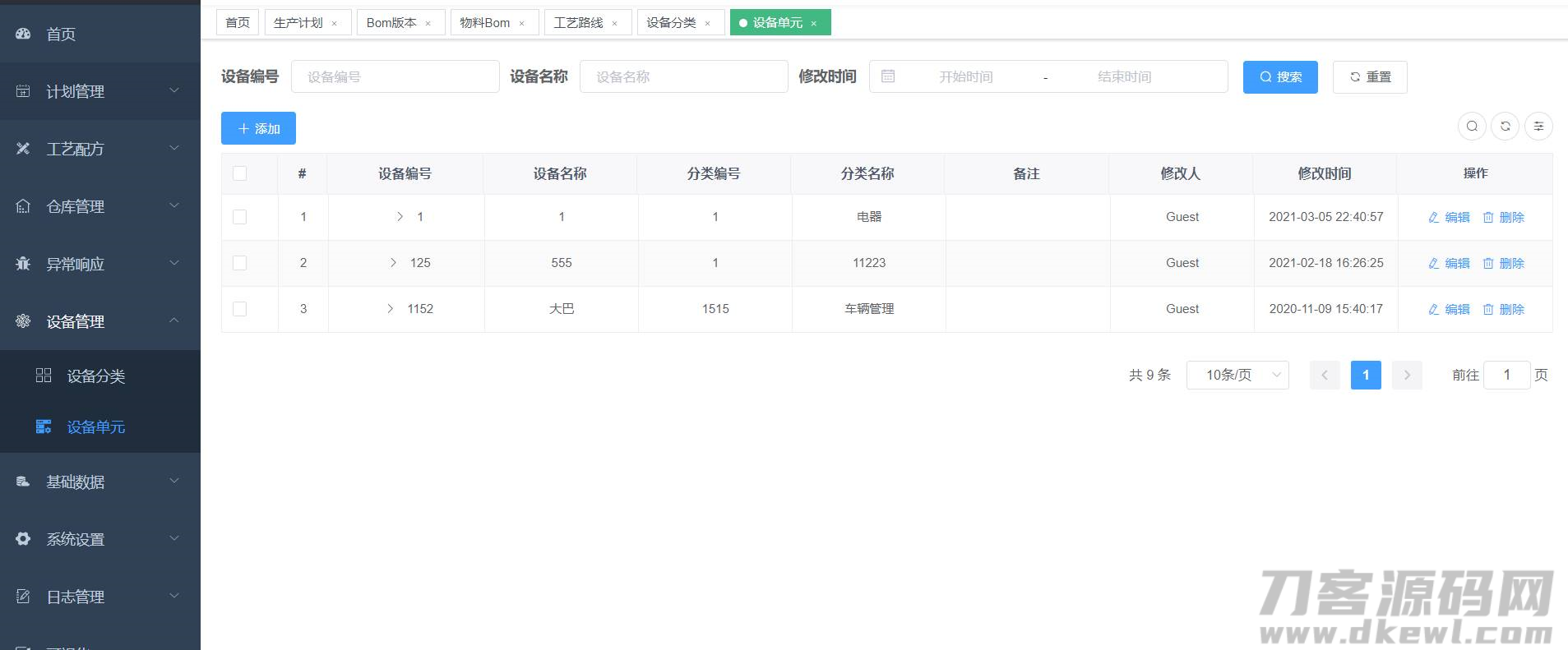Click the 设备分类 grid icon
This screenshot has height=650, width=1568.
pyautogui.click(x=44, y=376)
